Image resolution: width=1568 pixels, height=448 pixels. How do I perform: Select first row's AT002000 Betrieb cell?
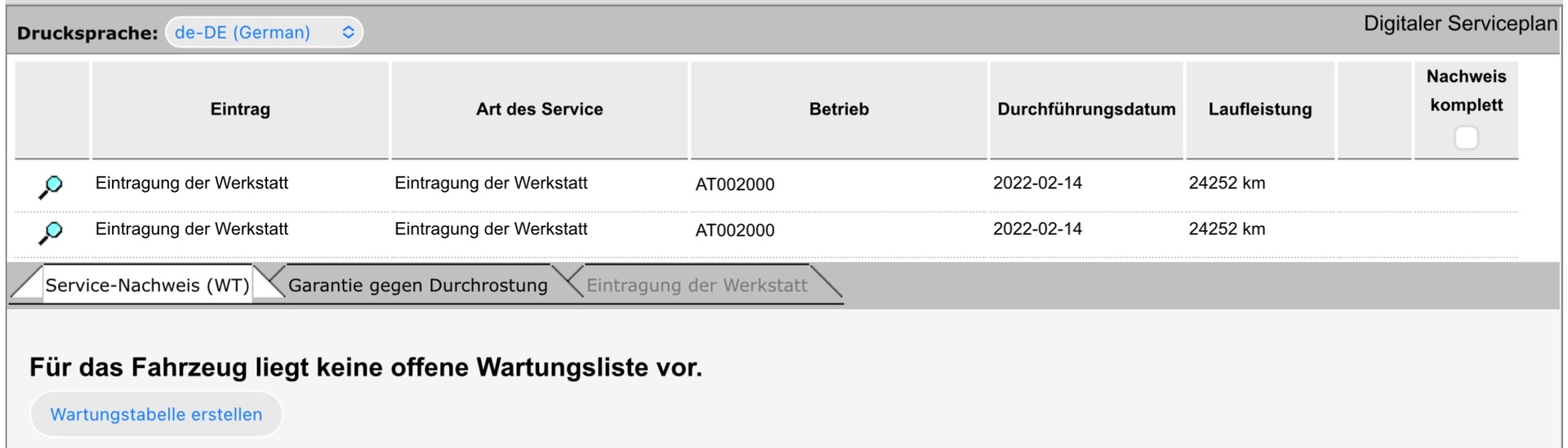point(735,184)
